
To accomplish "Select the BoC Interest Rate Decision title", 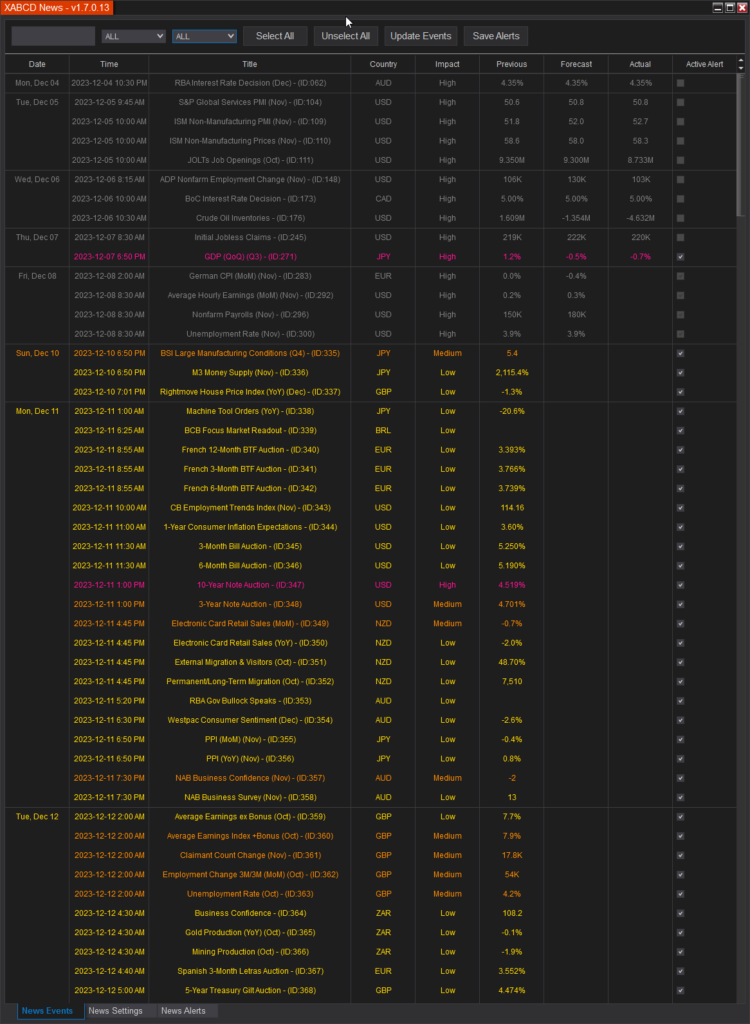I will click(250, 199).
